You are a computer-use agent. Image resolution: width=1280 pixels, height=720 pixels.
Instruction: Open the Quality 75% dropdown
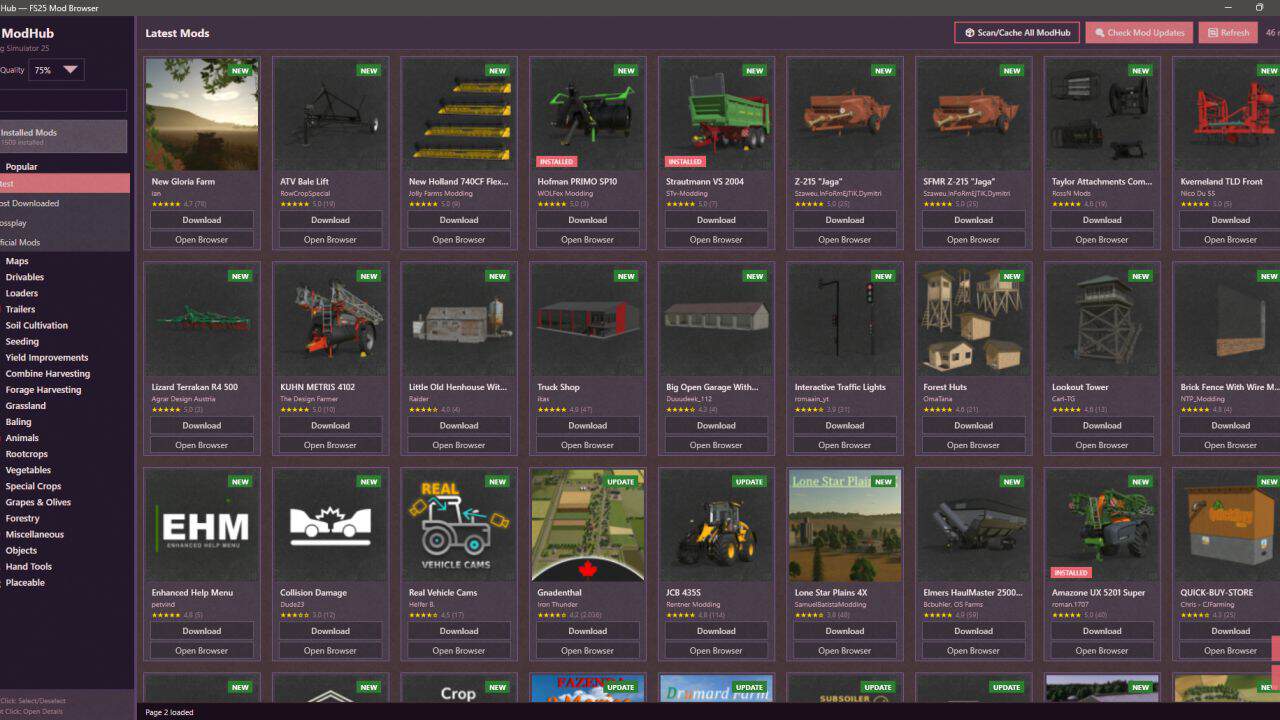click(56, 70)
